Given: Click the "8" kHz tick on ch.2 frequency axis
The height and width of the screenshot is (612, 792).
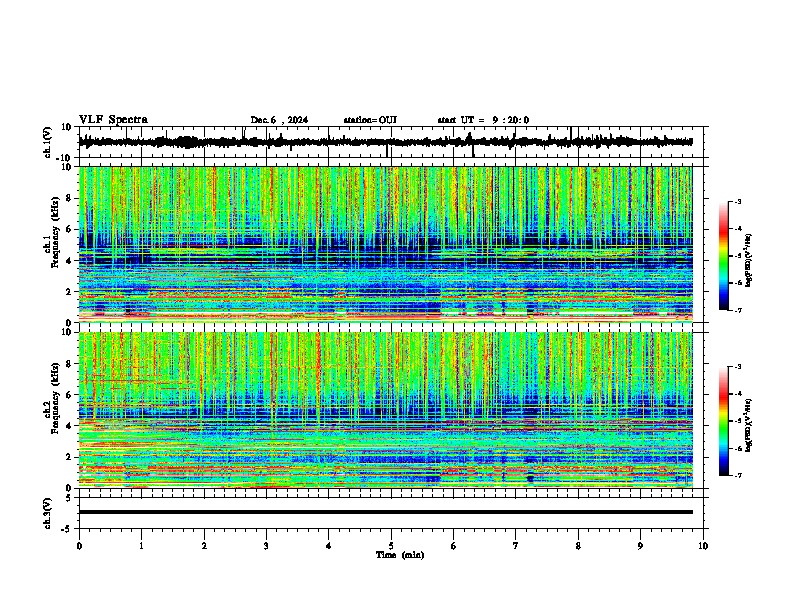Looking at the screenshot, I should [69, 364].
